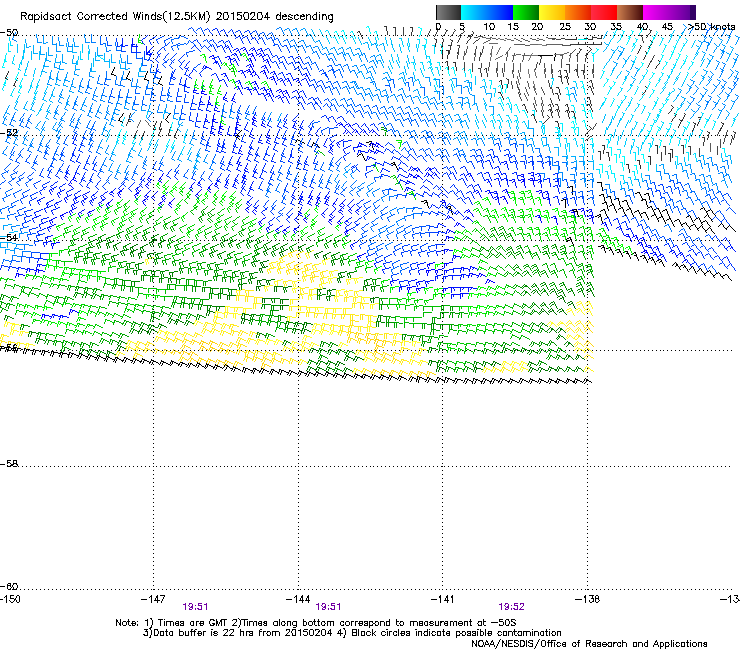Click the yellow 20-25 knots legend swatch
The image size is (740, 650).
point(552,12)
